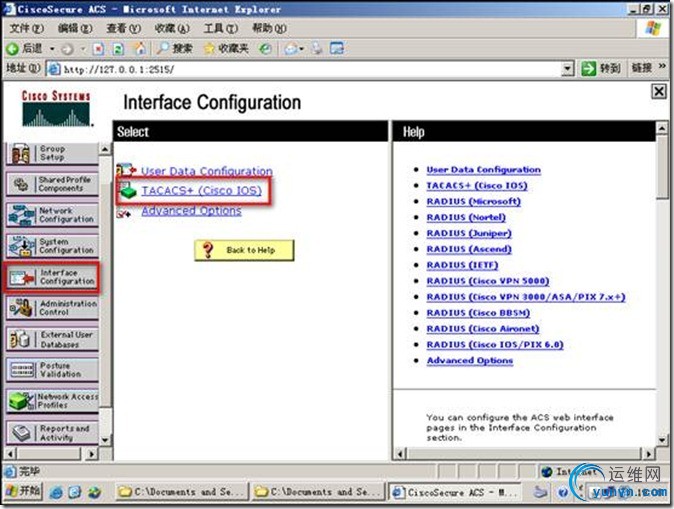Open the Back button history dropdown

52,49
